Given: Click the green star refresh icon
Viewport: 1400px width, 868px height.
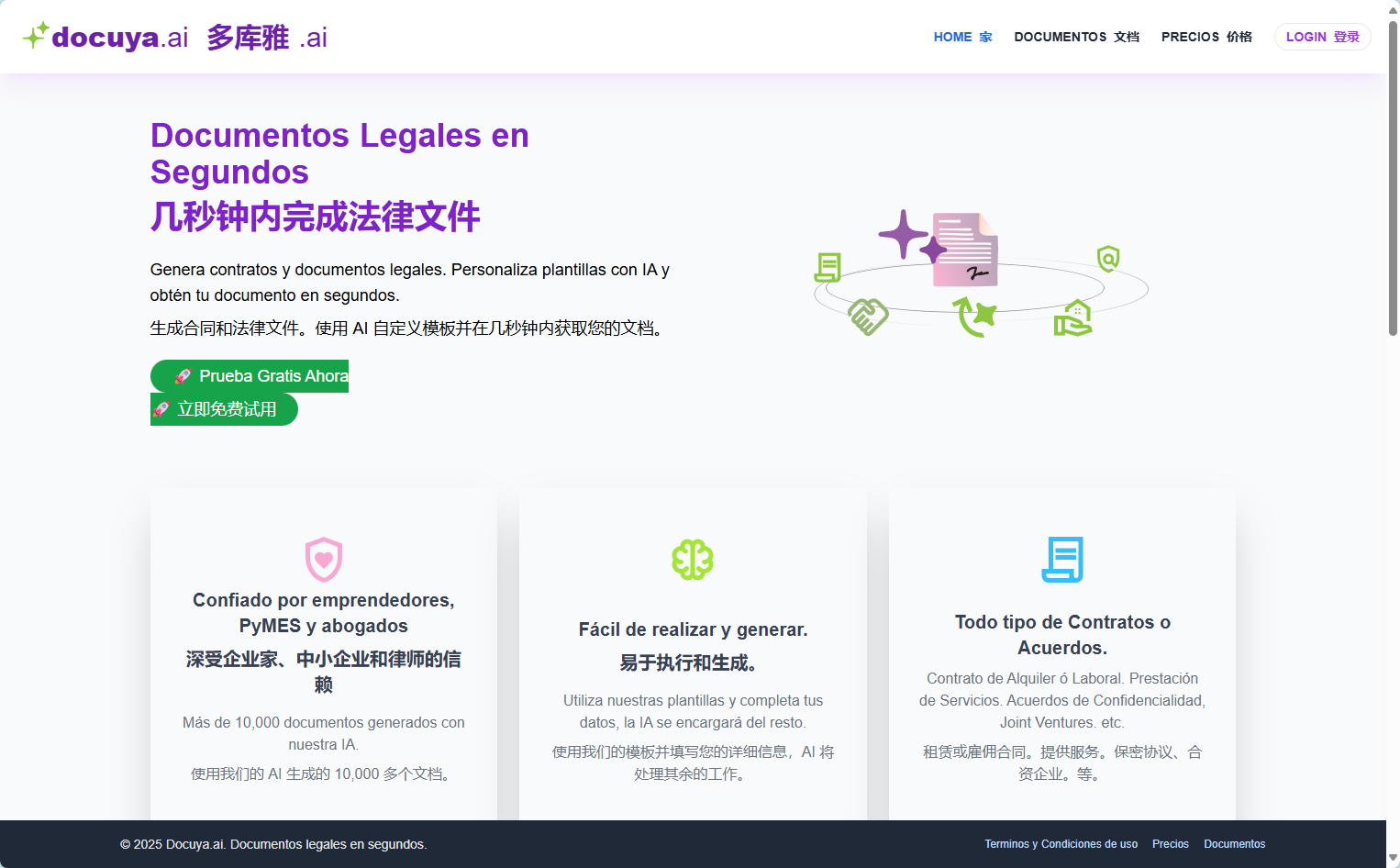Looking at the screenshot, I should pos(974,317).
